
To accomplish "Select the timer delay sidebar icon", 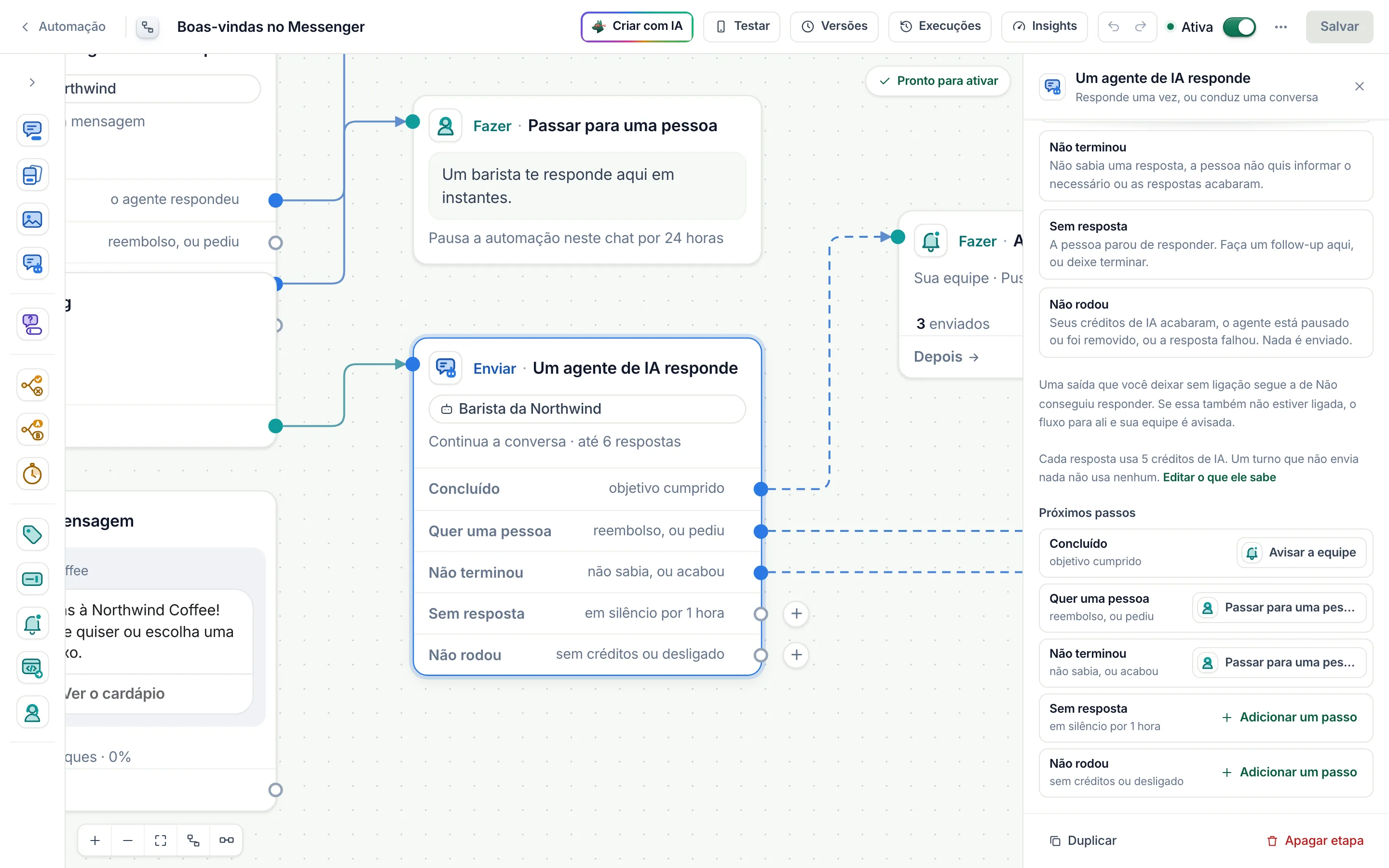I will pos(32,474).
